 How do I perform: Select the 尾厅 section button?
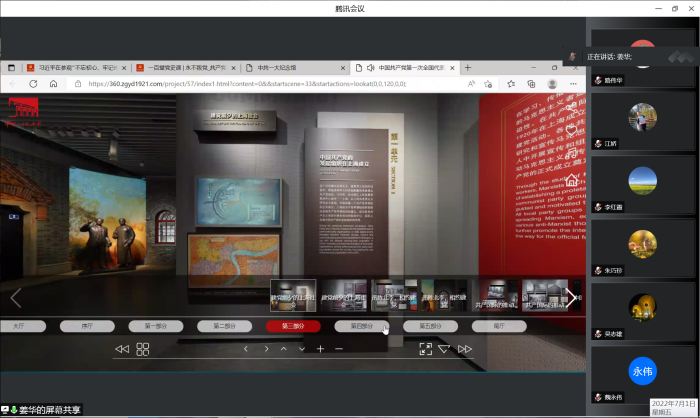[x=499, y=326]
